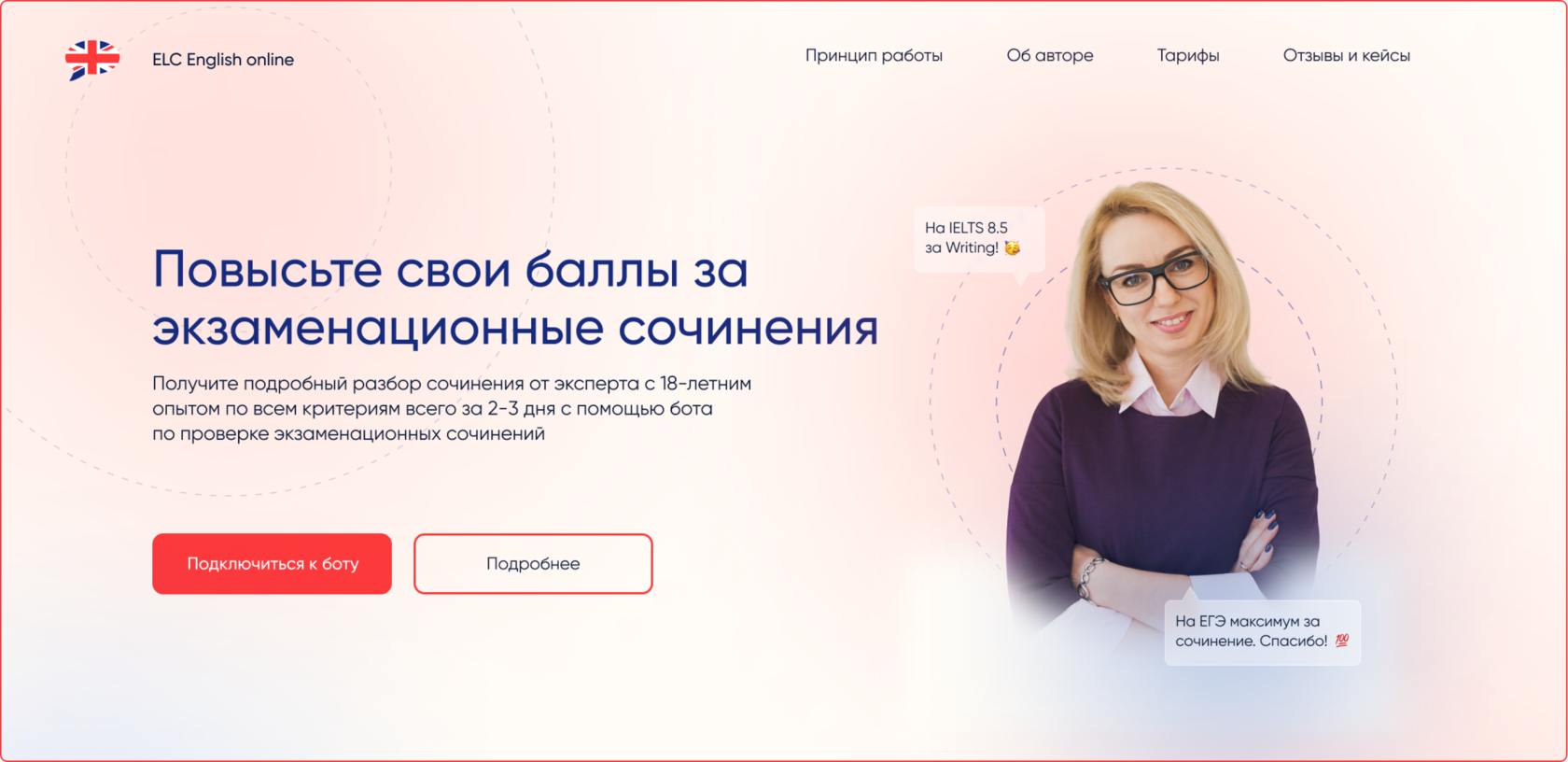
Task: Click the На IELTS 8.5 review bubble
Action: coord(978,241)
